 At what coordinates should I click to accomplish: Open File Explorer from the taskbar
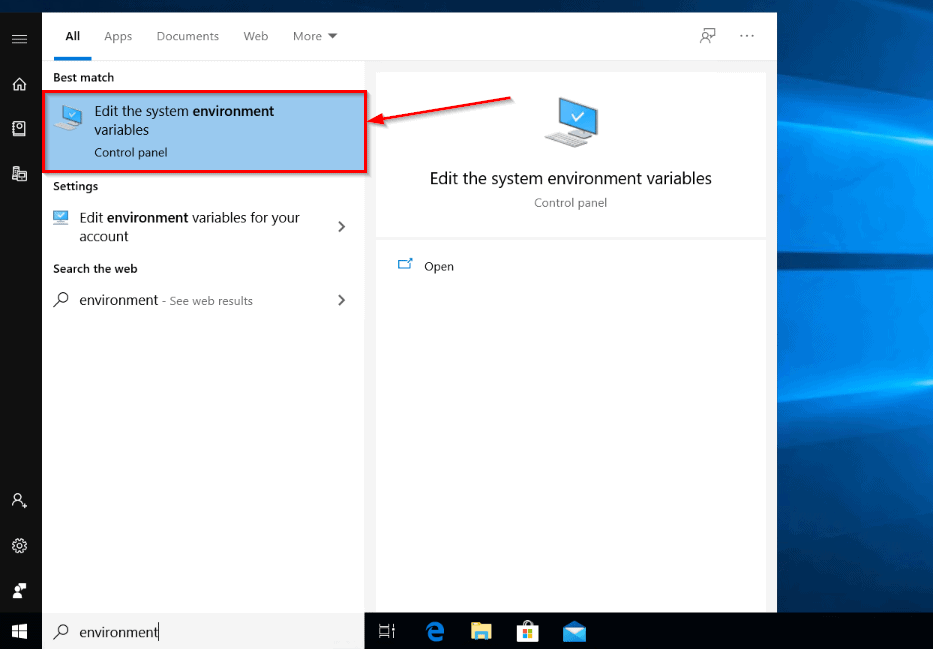(481, 631)
